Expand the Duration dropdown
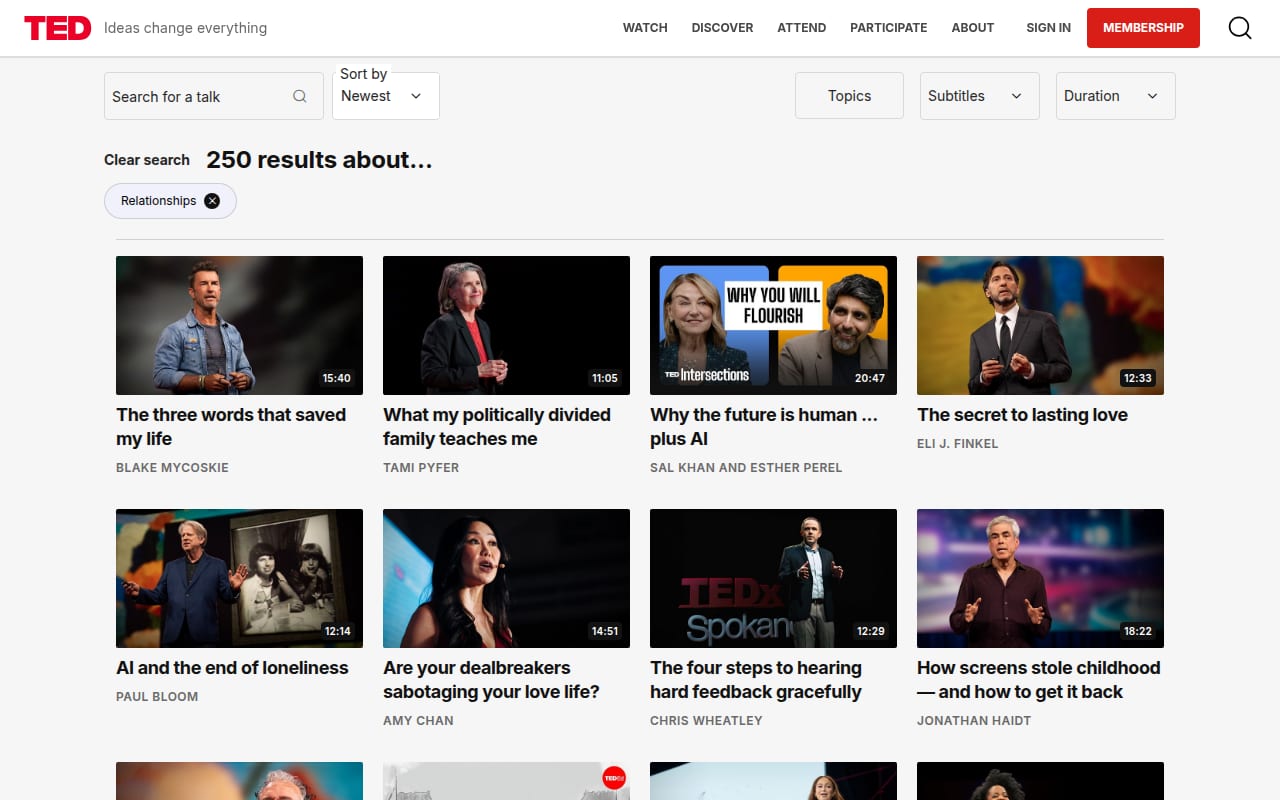Screen dimensions: 1280x800 point(1116,96)
